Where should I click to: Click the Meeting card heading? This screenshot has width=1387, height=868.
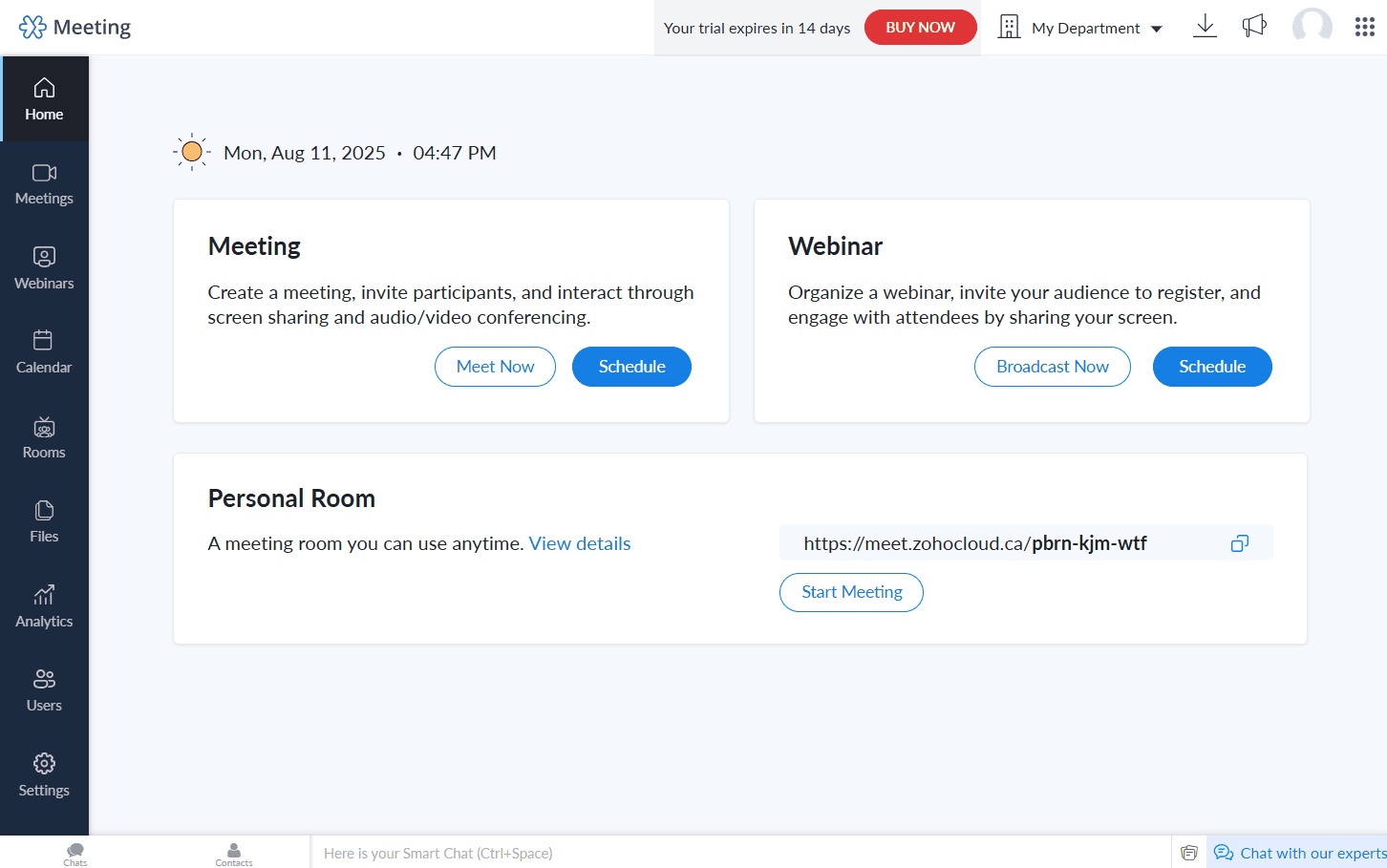click(254, 246)
